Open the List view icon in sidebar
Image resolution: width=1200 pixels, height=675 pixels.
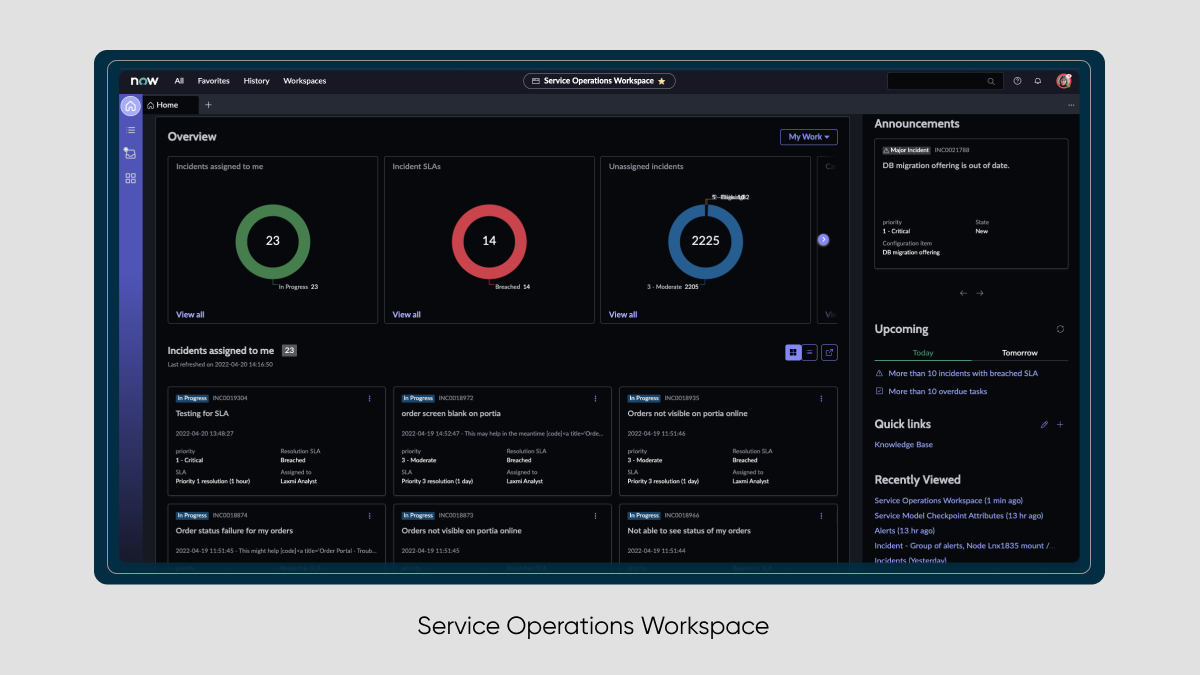tap(130, 130)
